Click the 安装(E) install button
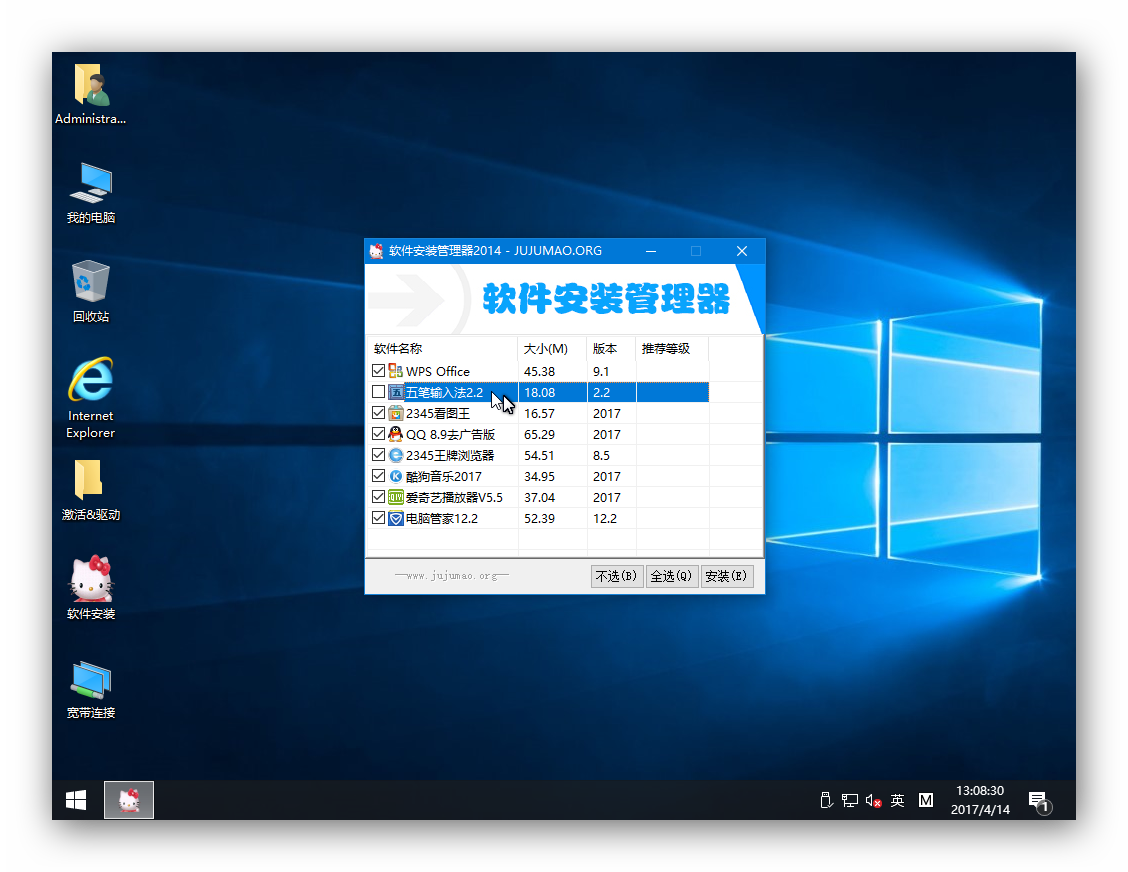 click(x=727, y=576)
